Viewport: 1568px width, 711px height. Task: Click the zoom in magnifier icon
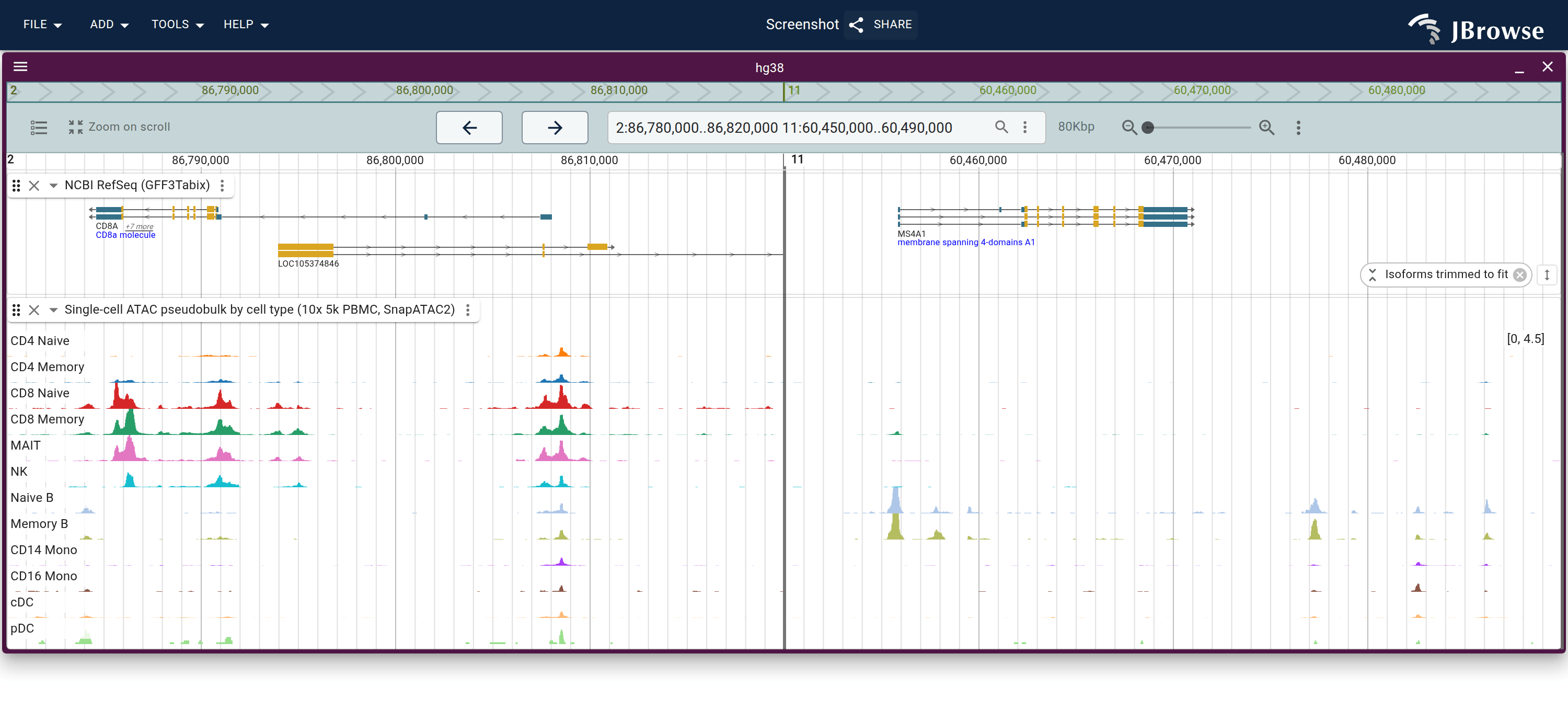point(1267,127)
